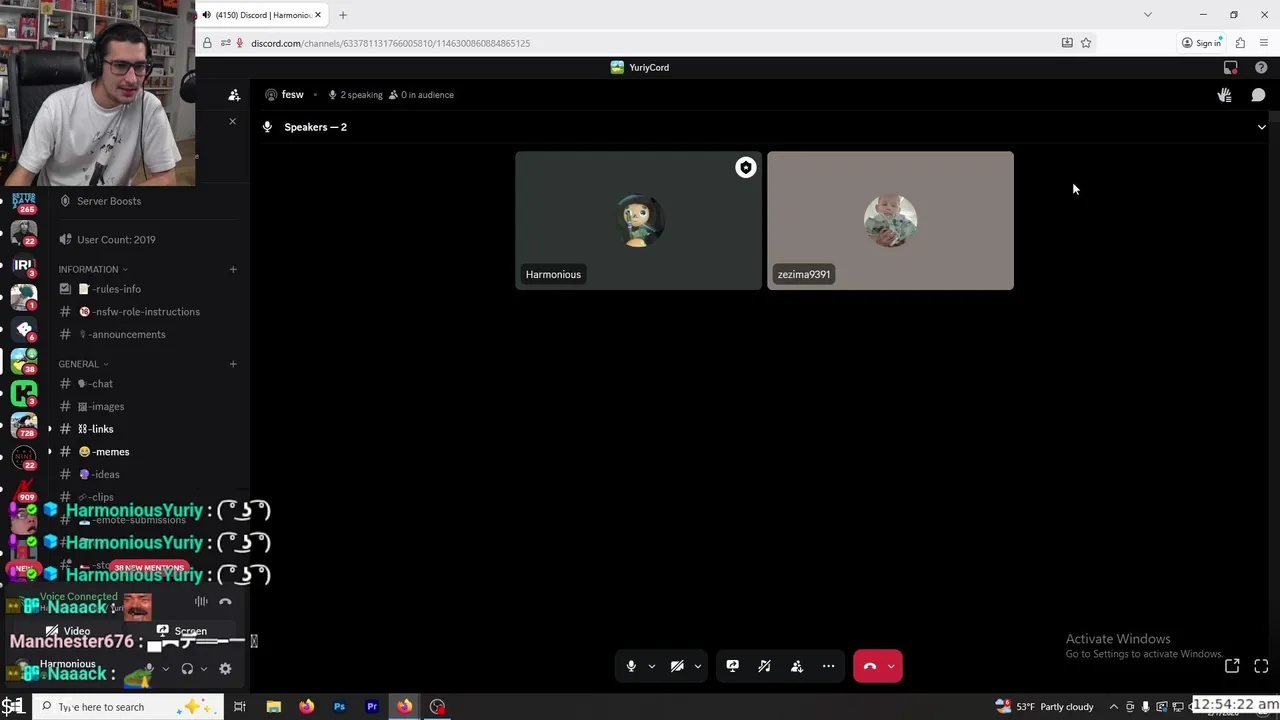
Task: Add channel to INFORMATION category
Action: click(233, 269)
